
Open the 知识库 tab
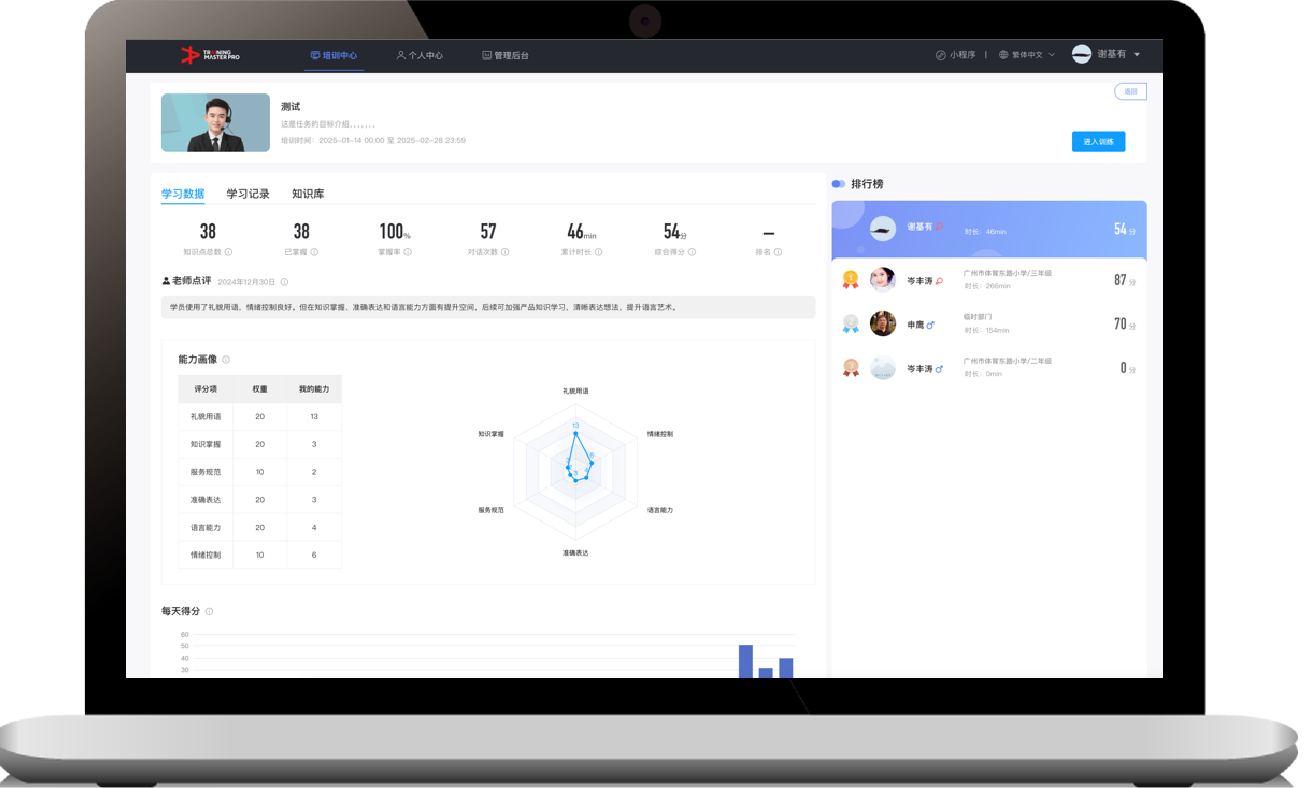coord(308,194)
